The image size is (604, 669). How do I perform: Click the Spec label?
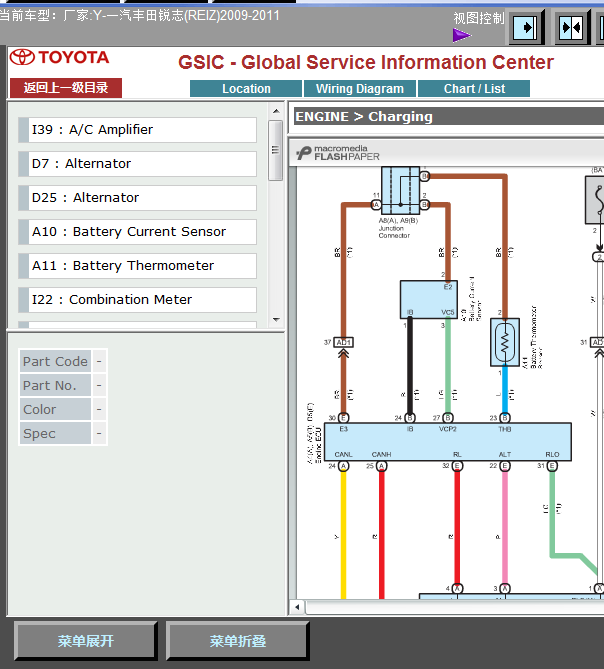[x=55, y=433]
